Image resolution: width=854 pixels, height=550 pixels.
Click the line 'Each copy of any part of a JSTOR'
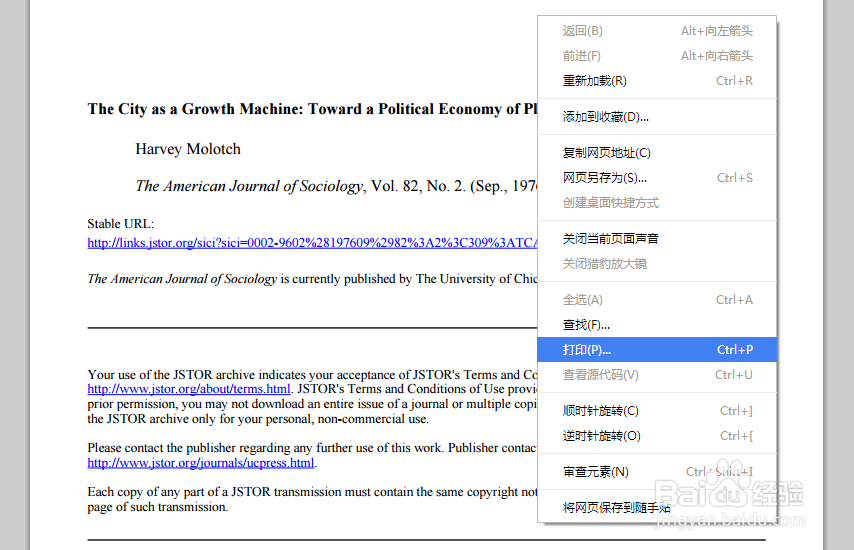[x=179, y=492]
